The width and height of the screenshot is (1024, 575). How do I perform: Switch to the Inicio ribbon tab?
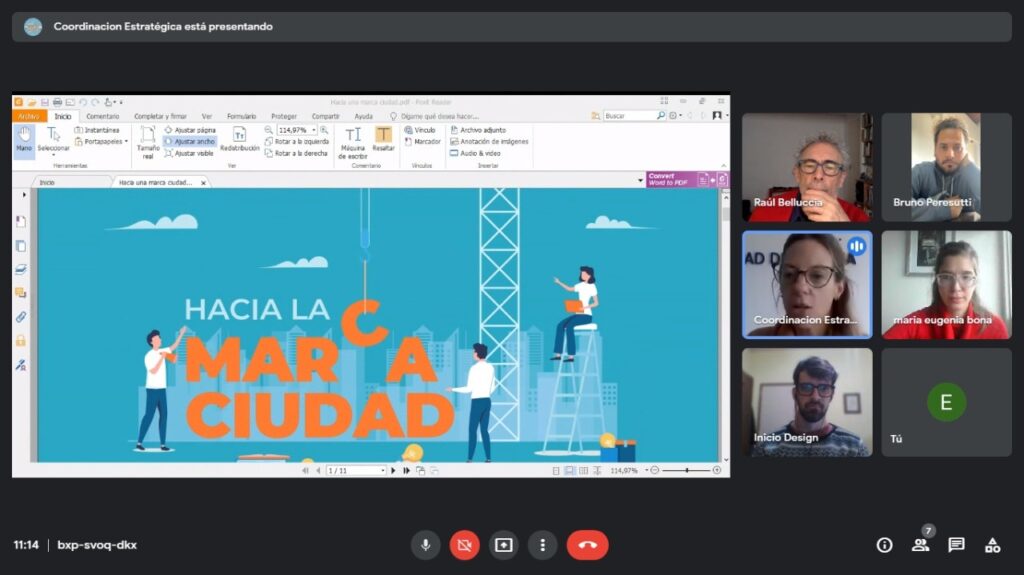pyautogui.click(x=63, y=116)
